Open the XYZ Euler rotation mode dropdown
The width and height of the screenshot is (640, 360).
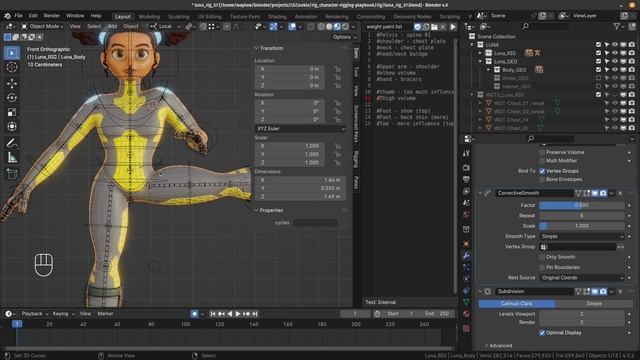pyautogui.click(x=300, y=129)
